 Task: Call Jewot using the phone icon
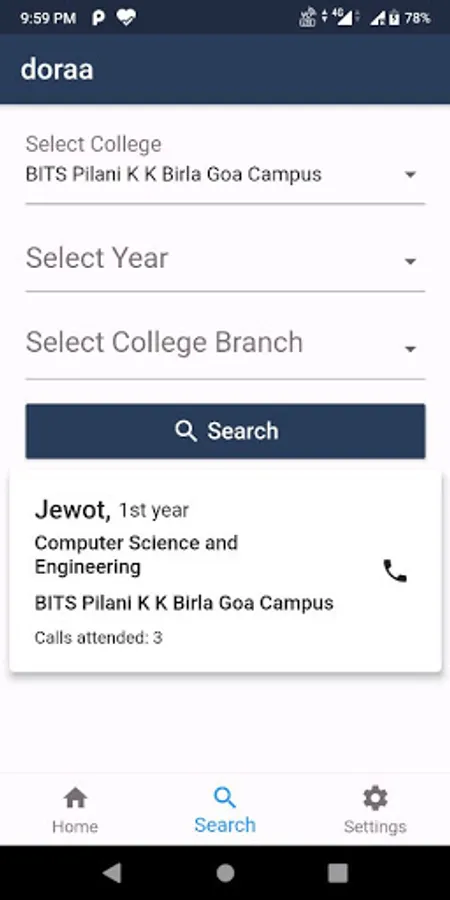point(395,571)
